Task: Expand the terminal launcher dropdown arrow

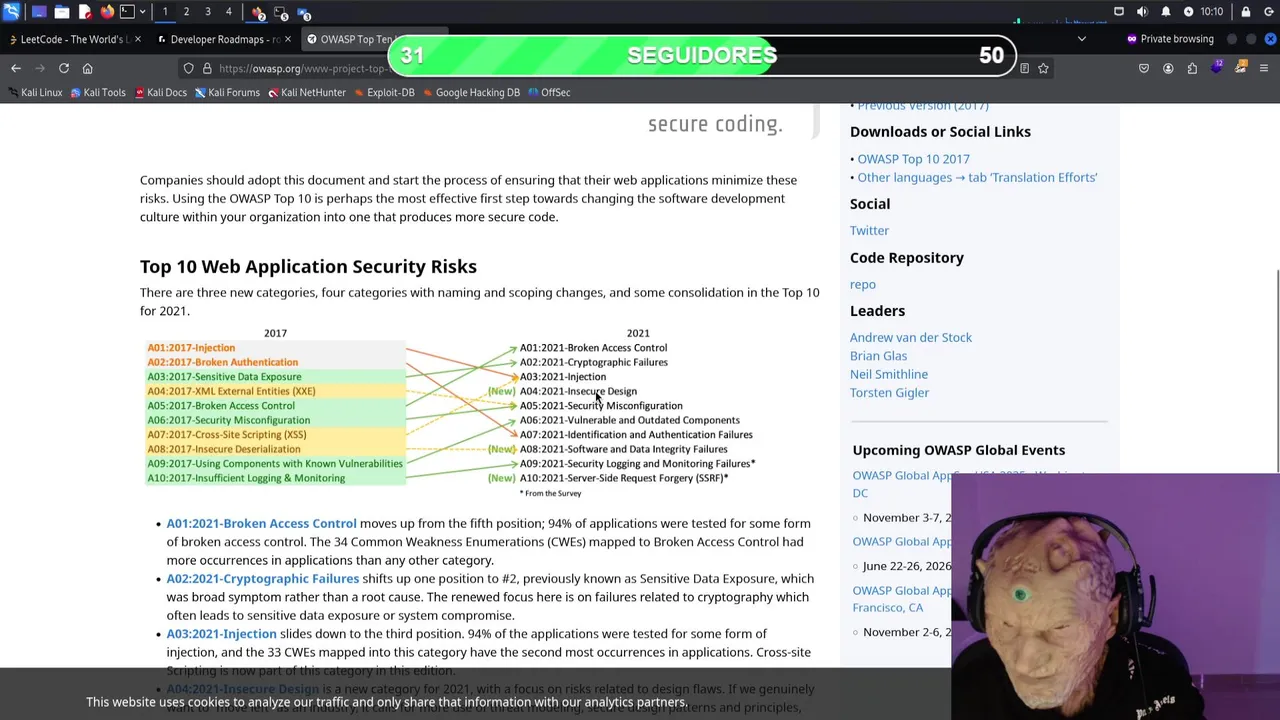Action: coord(142,12)
